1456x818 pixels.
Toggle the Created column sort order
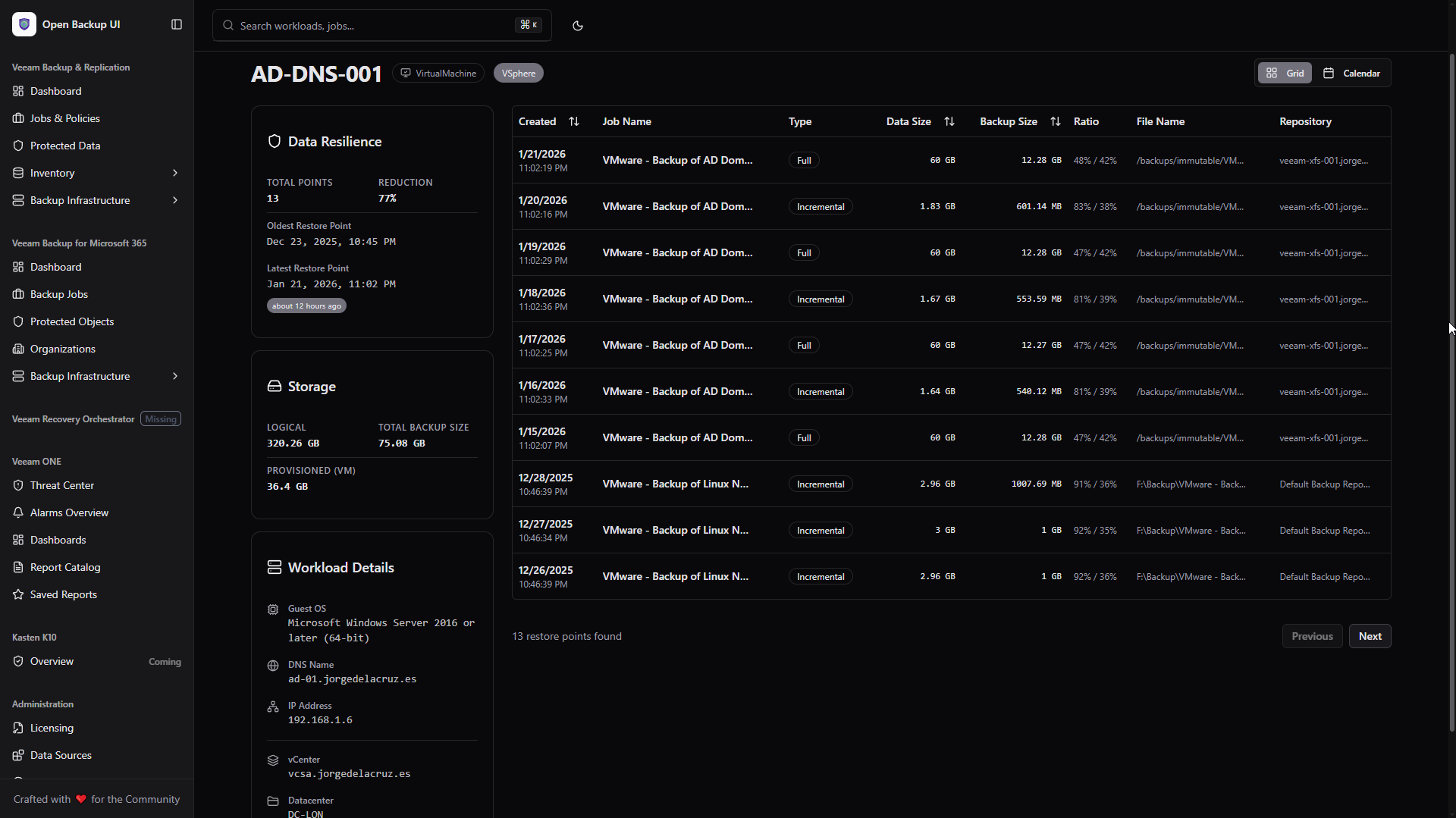(x=574, y=121)
